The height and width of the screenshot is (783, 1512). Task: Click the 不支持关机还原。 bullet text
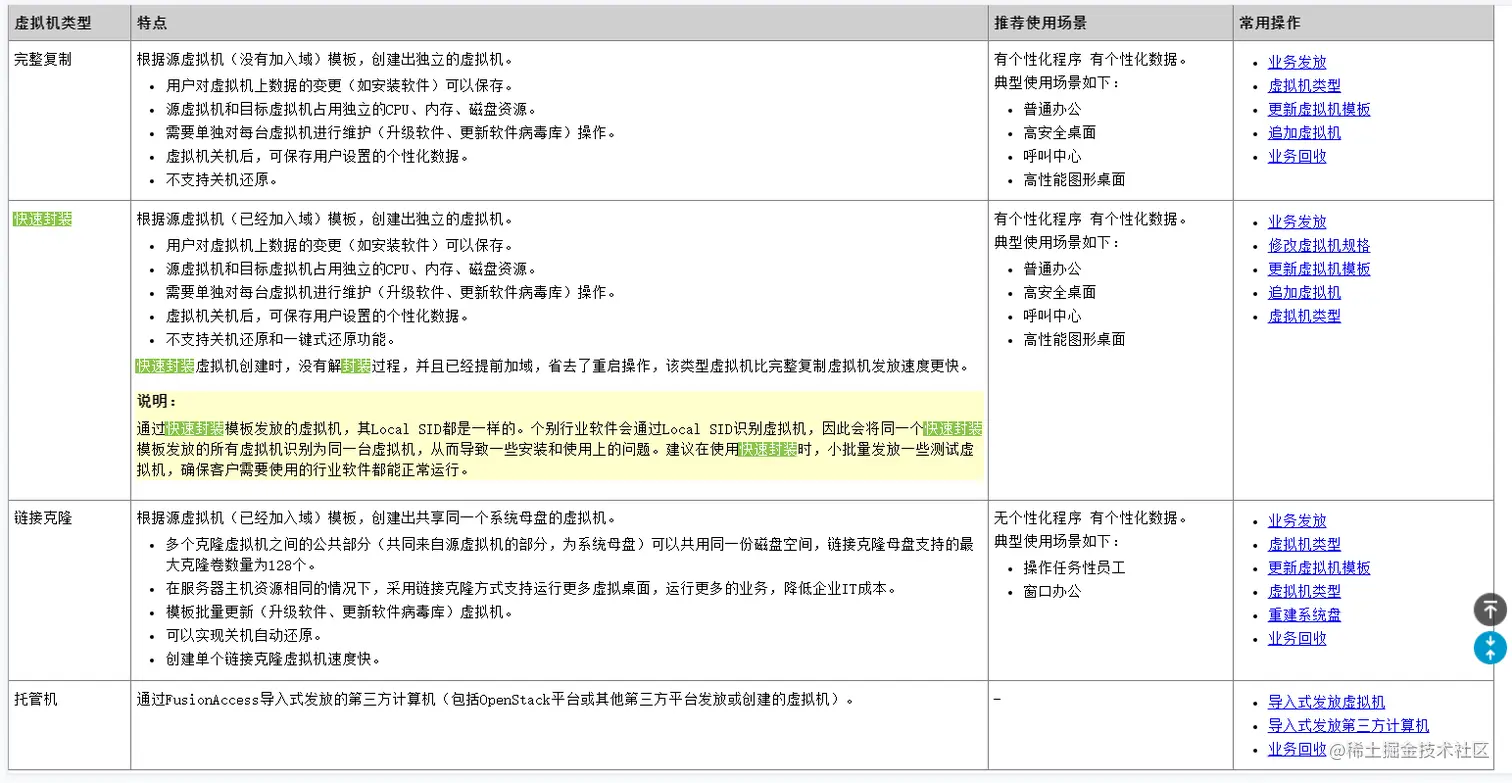(221, 180)
